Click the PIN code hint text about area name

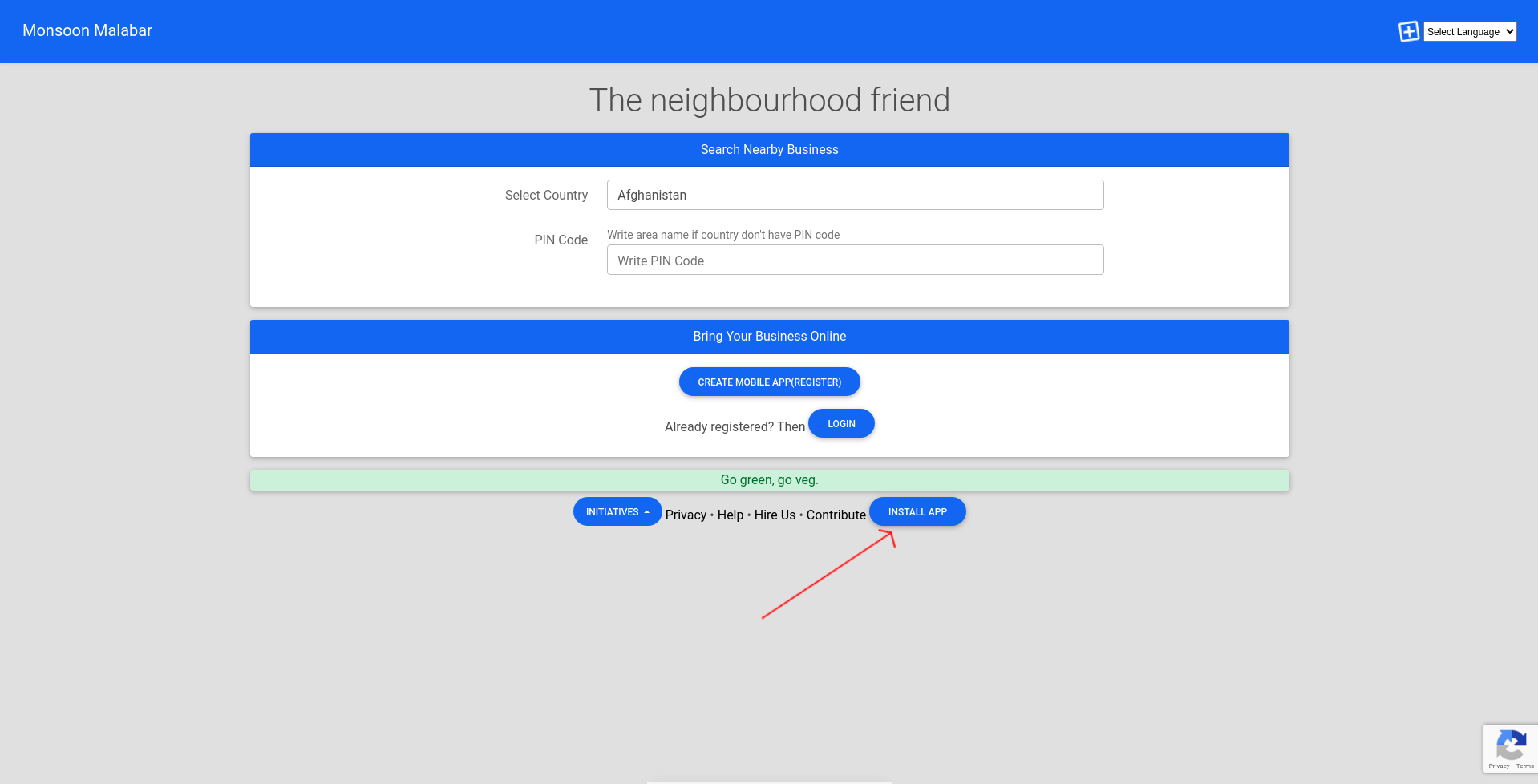point(723,235)
